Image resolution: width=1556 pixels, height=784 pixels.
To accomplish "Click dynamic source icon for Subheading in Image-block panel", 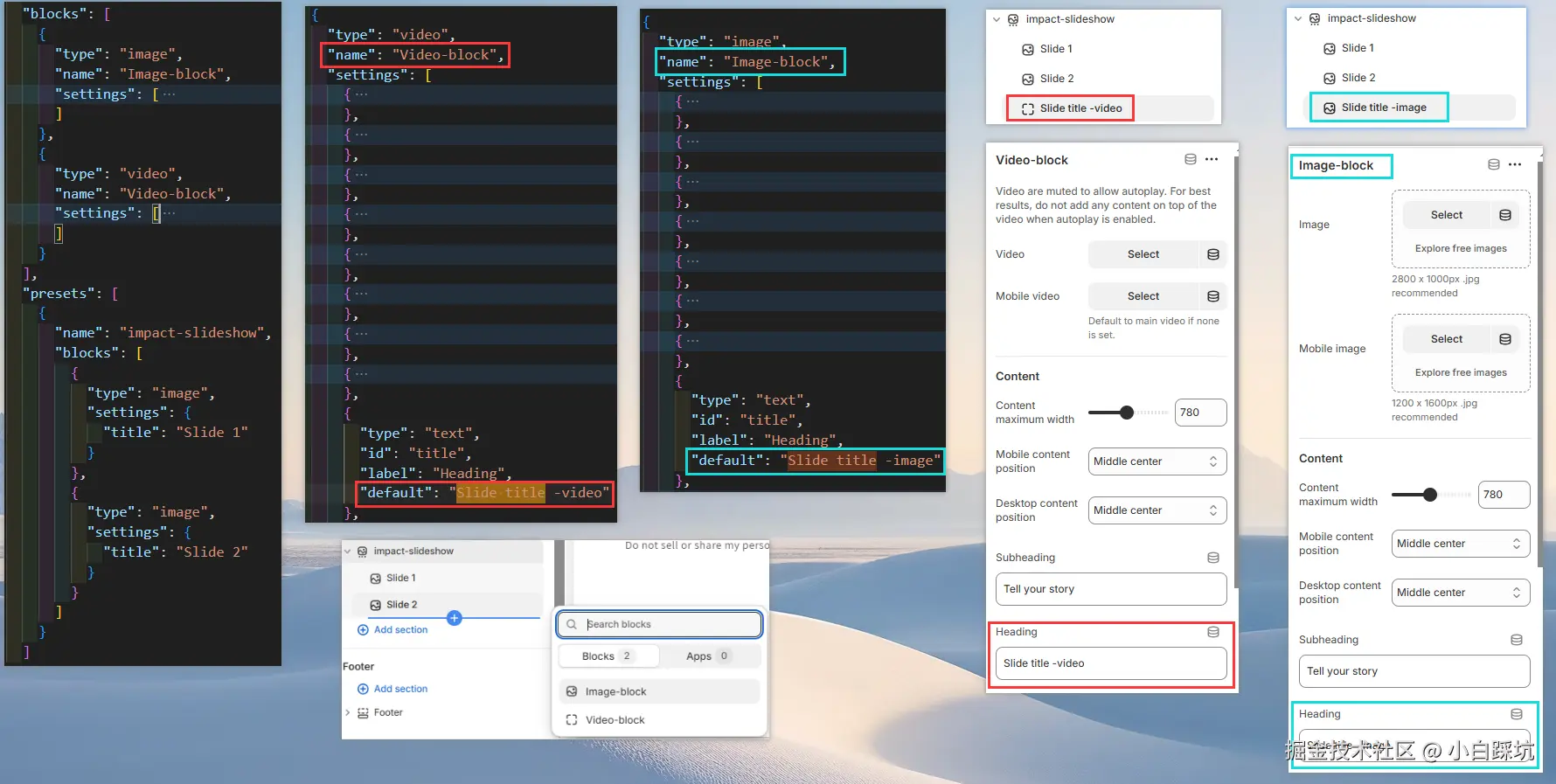I will pos(1517,640).
